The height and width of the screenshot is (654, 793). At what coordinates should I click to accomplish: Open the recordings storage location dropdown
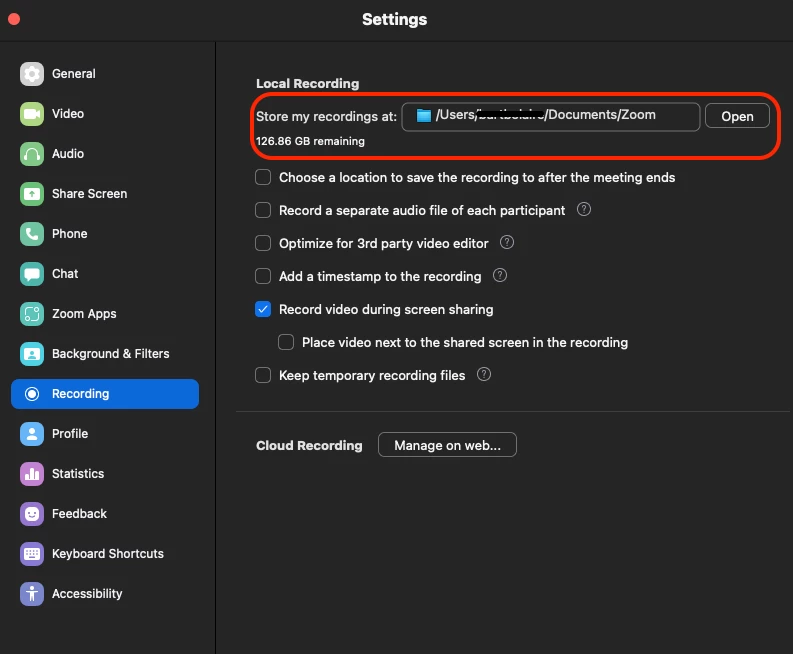point(550,116)
